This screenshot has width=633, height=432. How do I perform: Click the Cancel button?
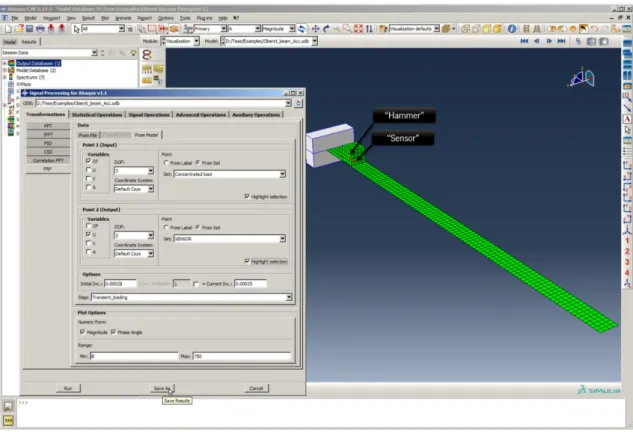256,388
